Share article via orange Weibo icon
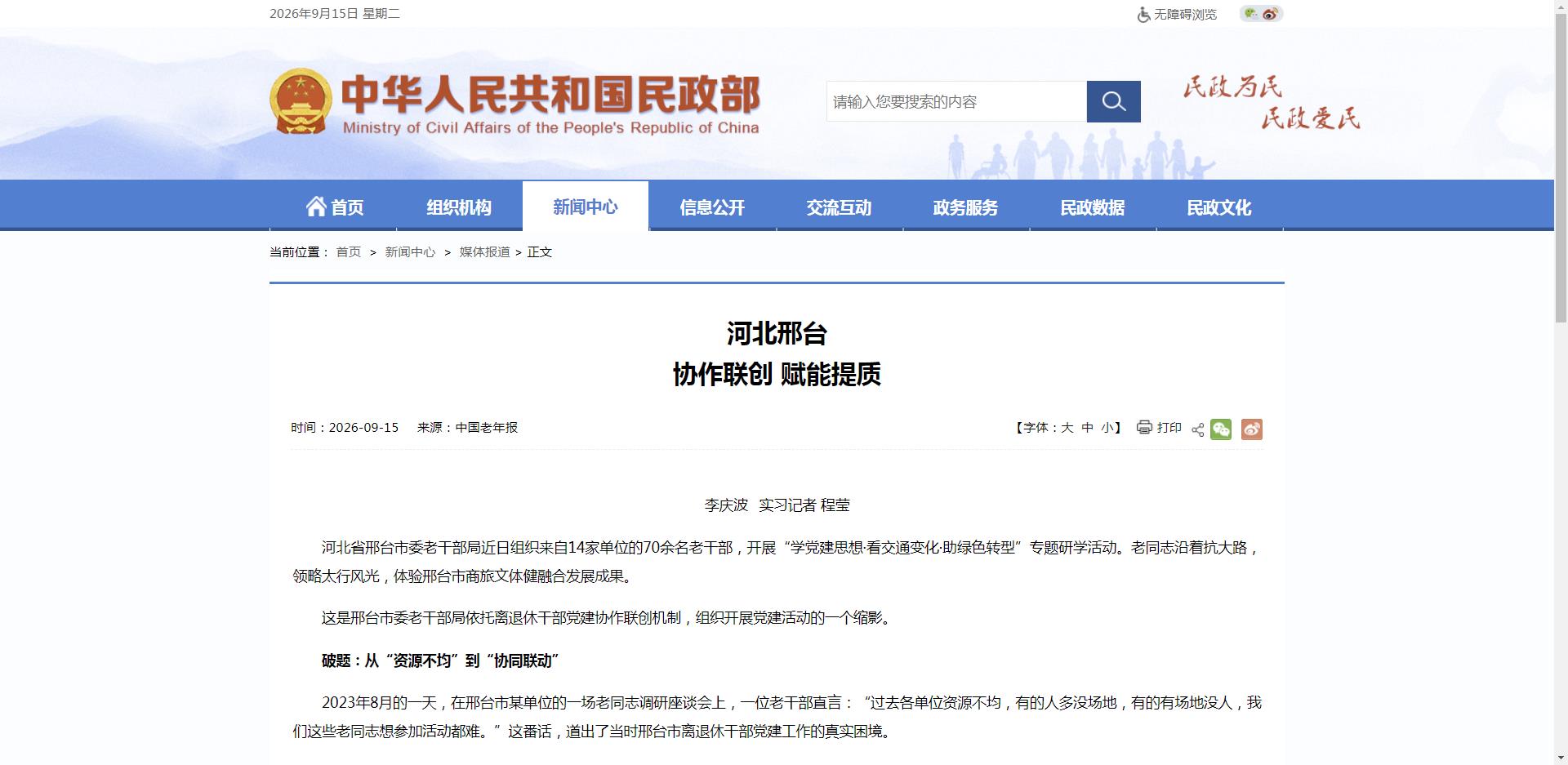Screen dimensions: 1568x765 (x=1252, y=429)
